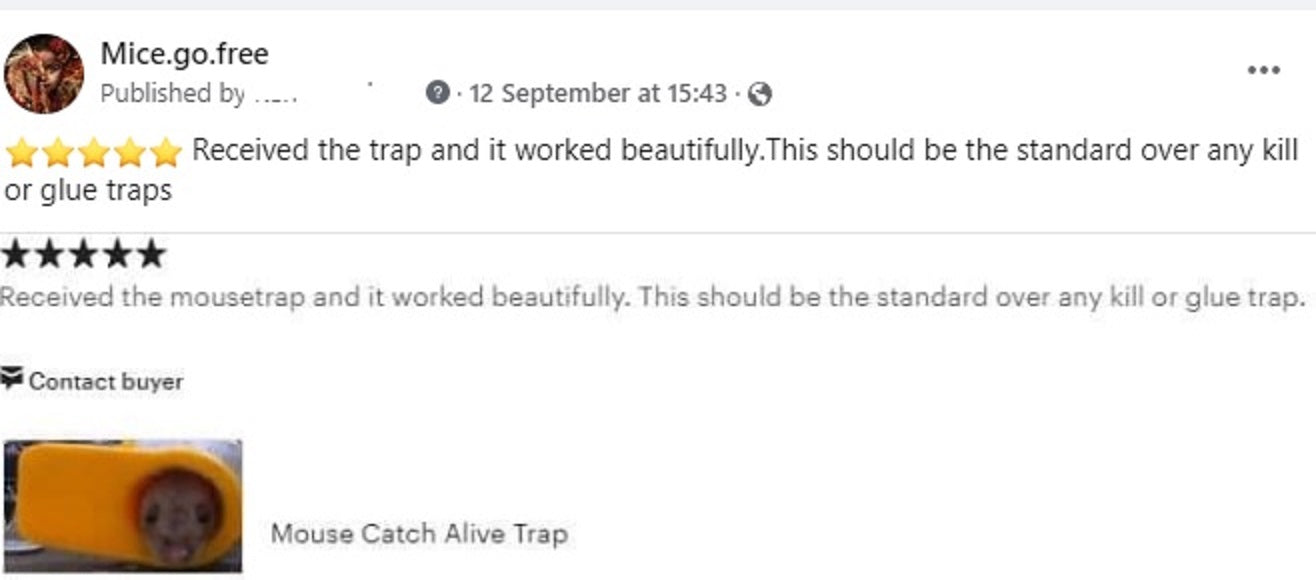Select the third black rating star
Screen dimensions: 1316x580
(82, 254)
